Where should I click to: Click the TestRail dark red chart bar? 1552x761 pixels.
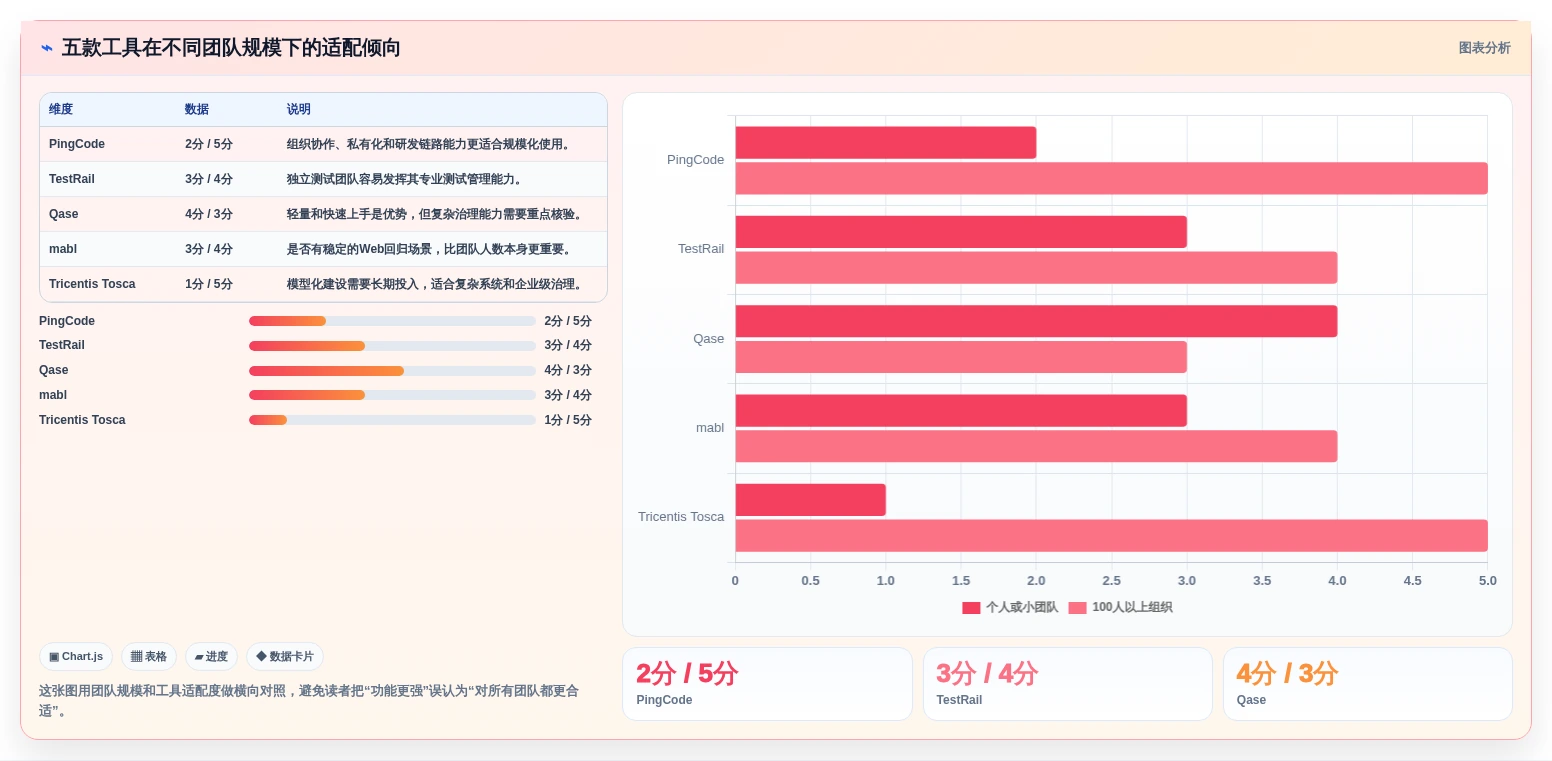961,232
